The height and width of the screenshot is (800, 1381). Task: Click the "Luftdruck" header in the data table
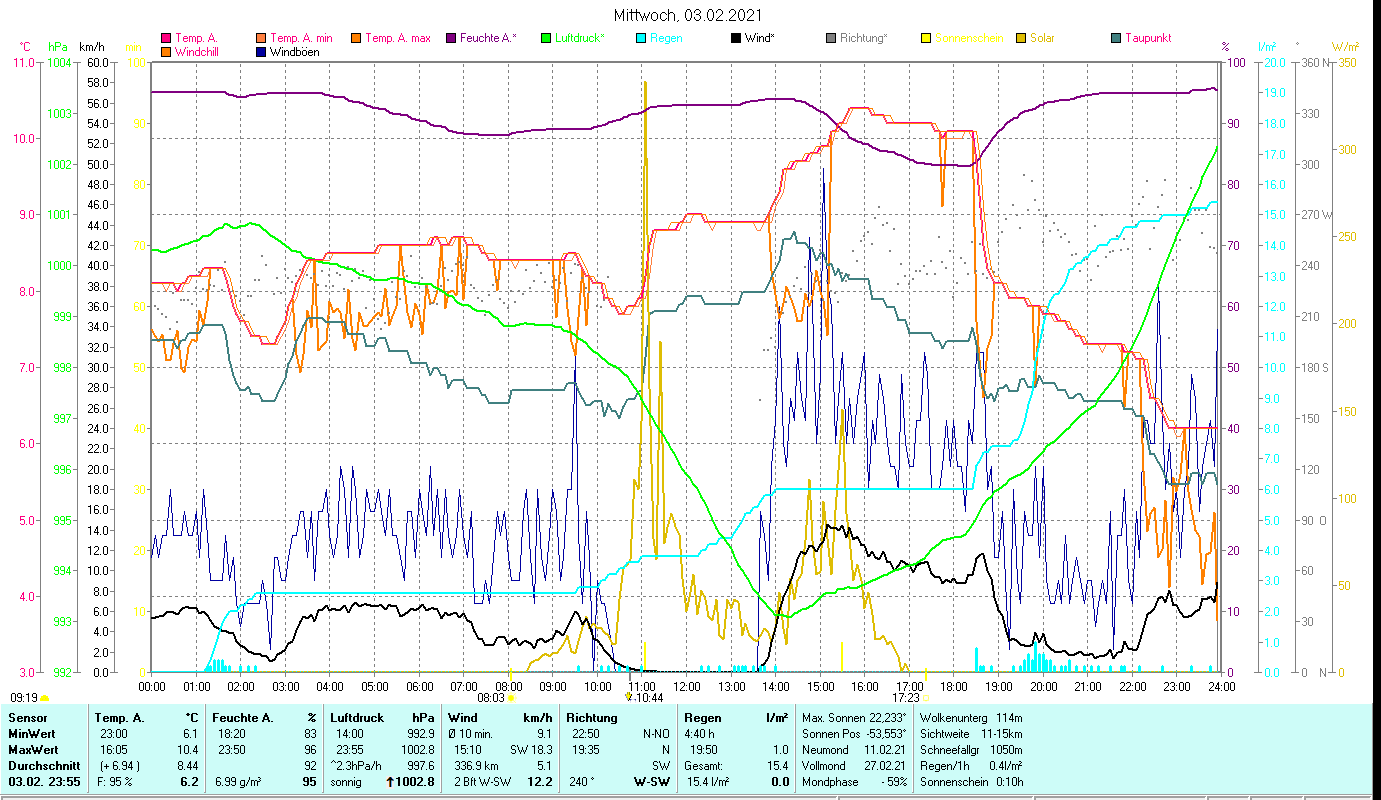point(359,717)
